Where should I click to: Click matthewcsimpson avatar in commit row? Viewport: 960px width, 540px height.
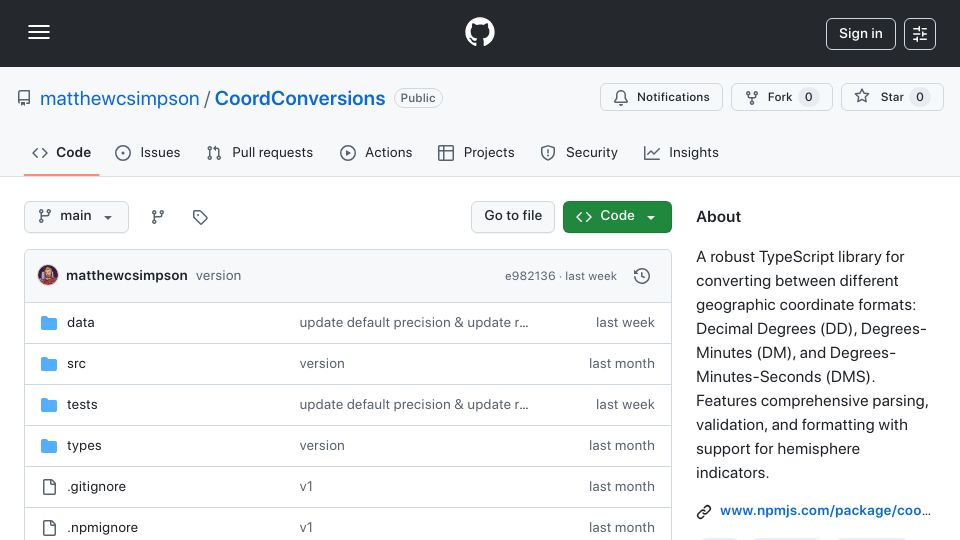tap(48, 276)
